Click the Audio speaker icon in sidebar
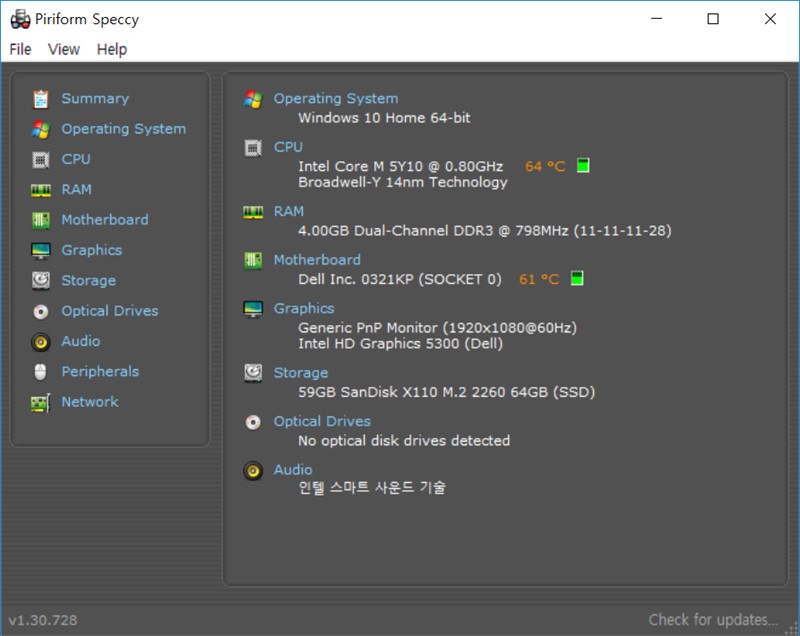The image size is (800, 636). [41, 342]
